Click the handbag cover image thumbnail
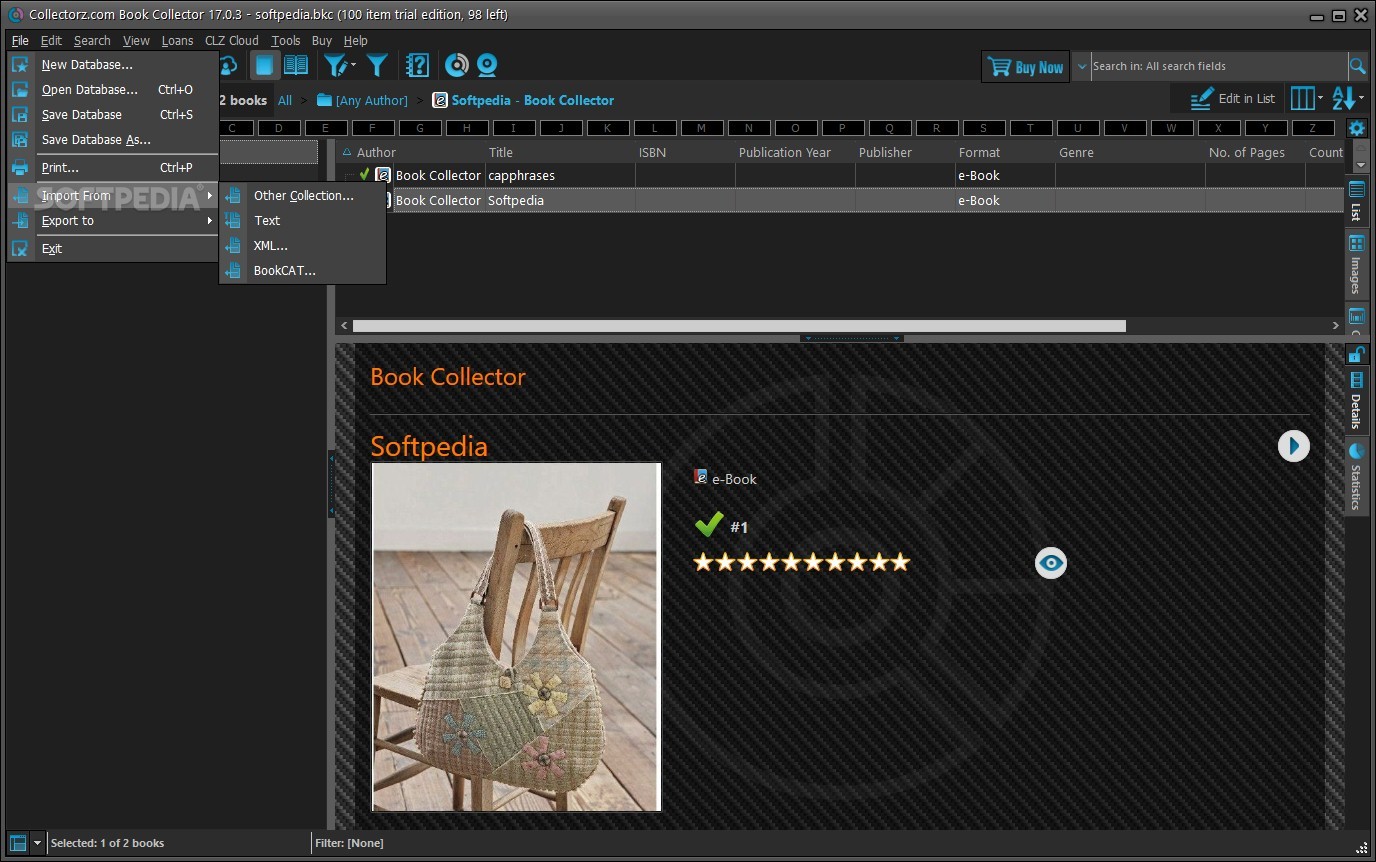Viewport: 1376px width, 862px height. 516,637
